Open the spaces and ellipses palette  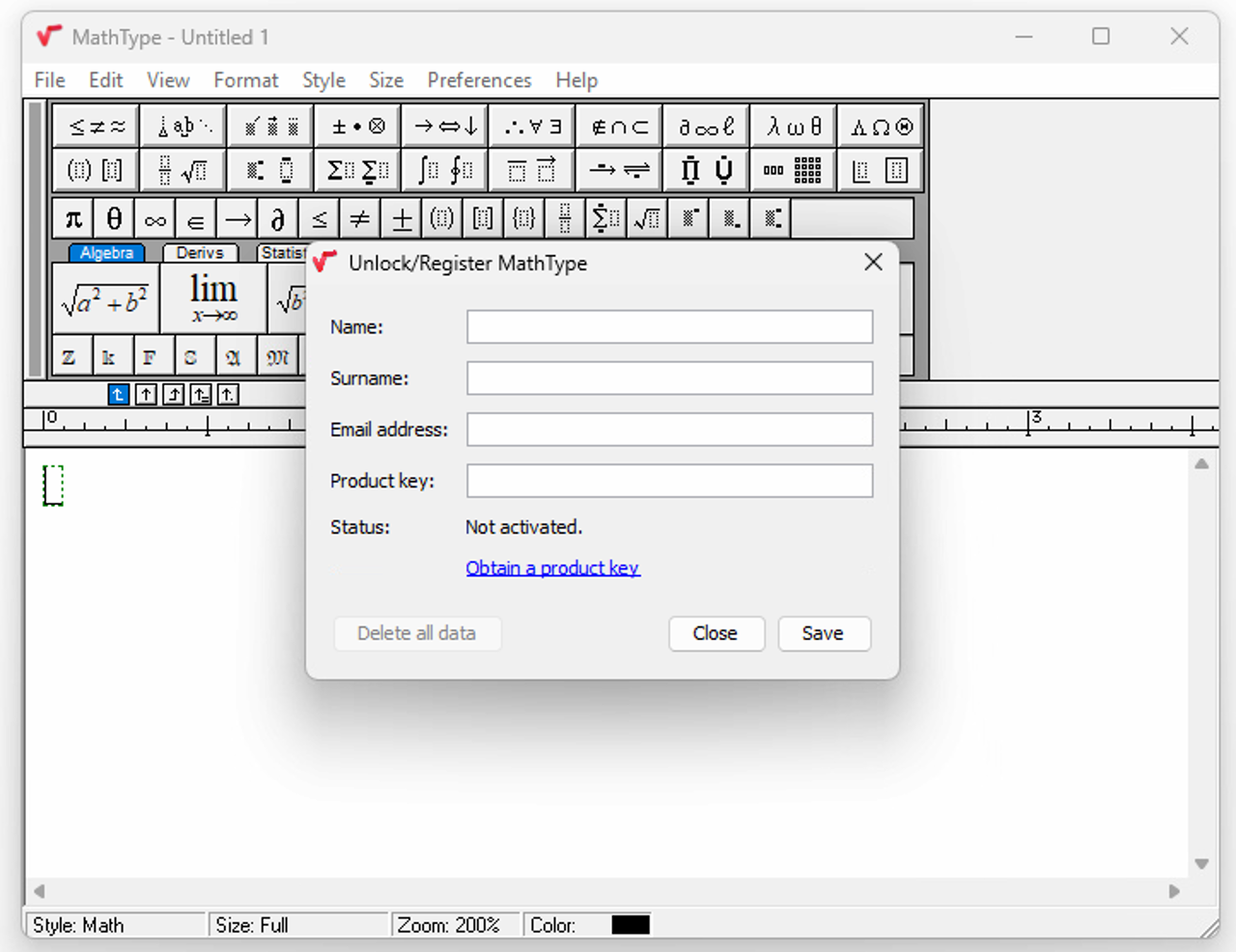coord(183,126)
